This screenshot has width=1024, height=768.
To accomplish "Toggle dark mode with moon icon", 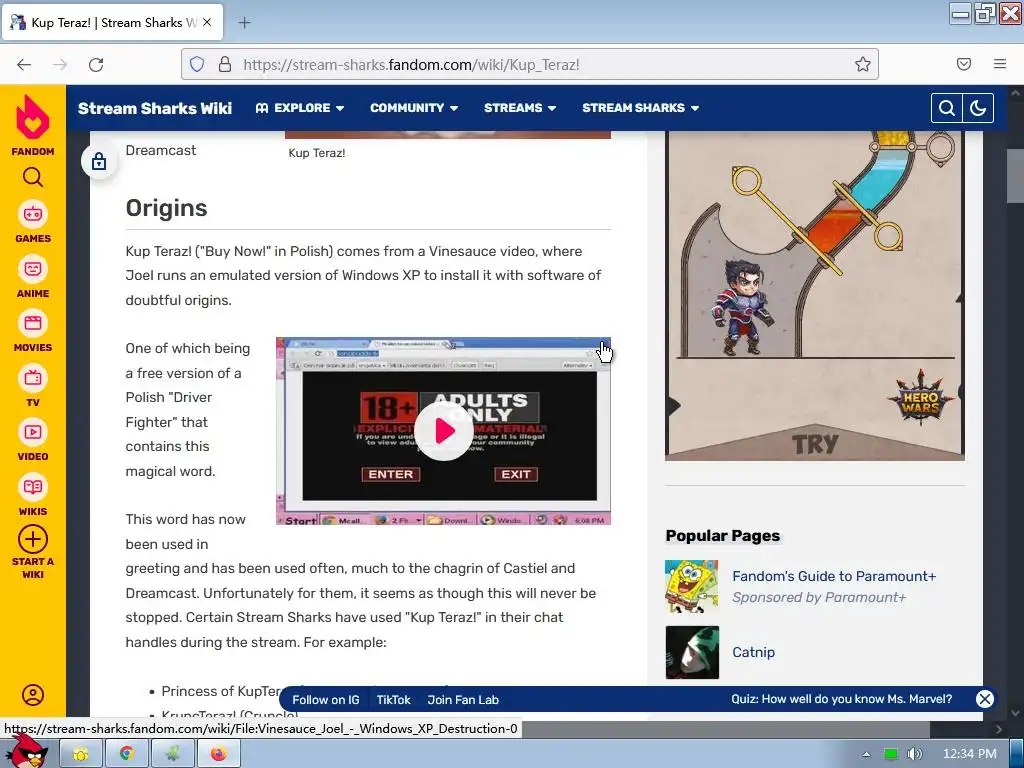I will pyautogui.click(x=978, y=108).
